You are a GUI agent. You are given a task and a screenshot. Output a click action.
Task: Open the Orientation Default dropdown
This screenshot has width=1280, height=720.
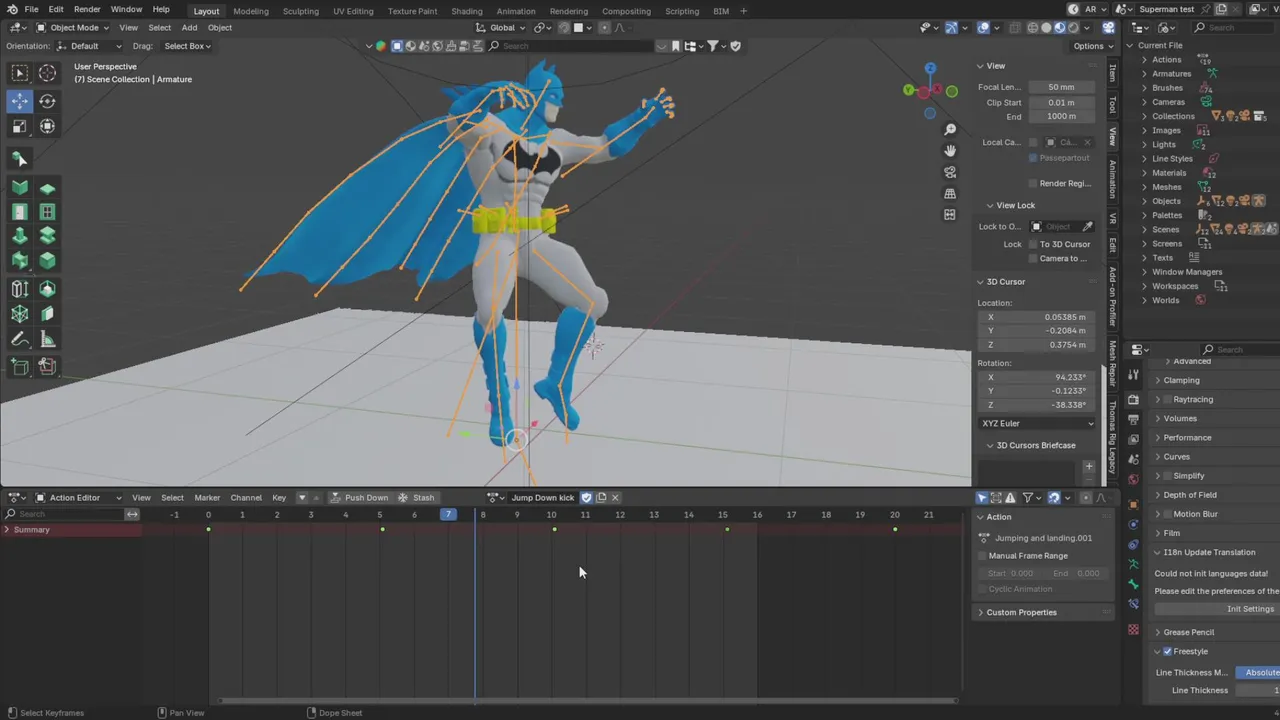click(89, 46)
